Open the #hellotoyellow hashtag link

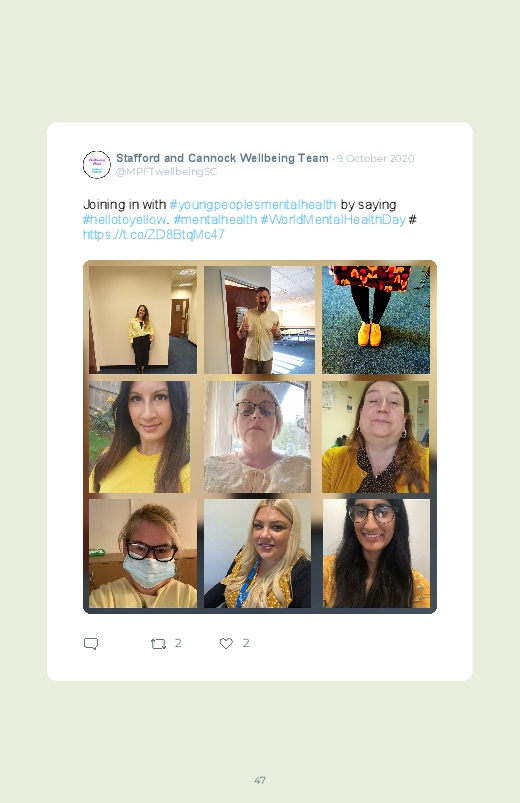(124, 219)
